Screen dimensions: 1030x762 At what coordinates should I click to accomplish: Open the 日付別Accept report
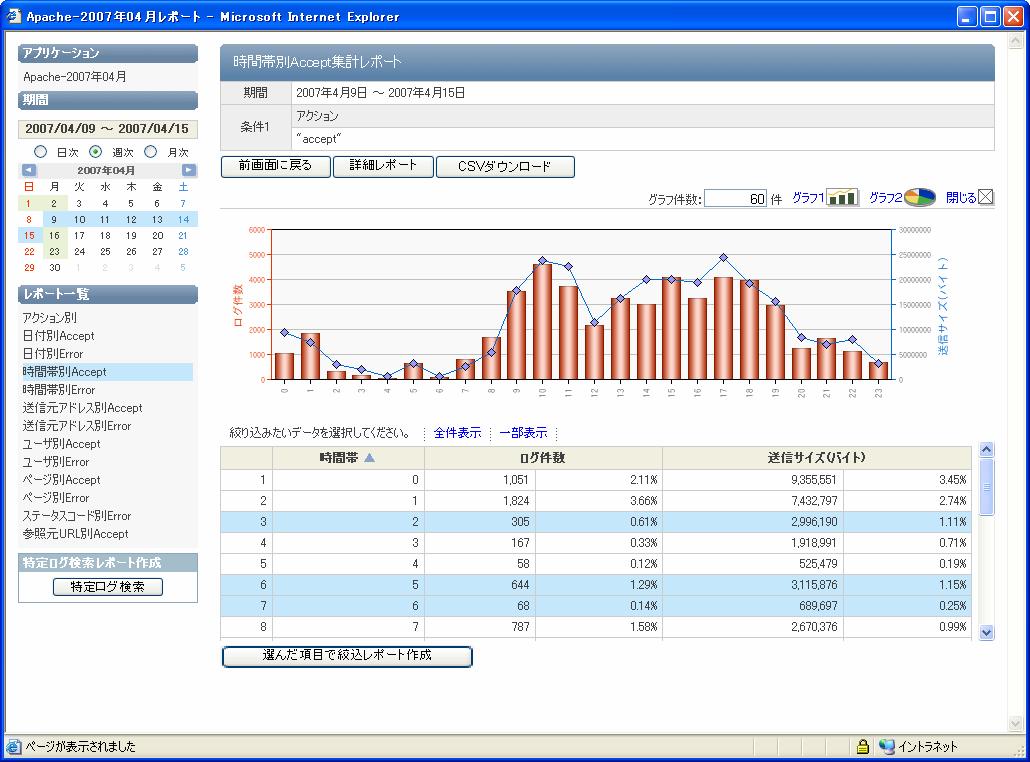(x=58, y=336)
